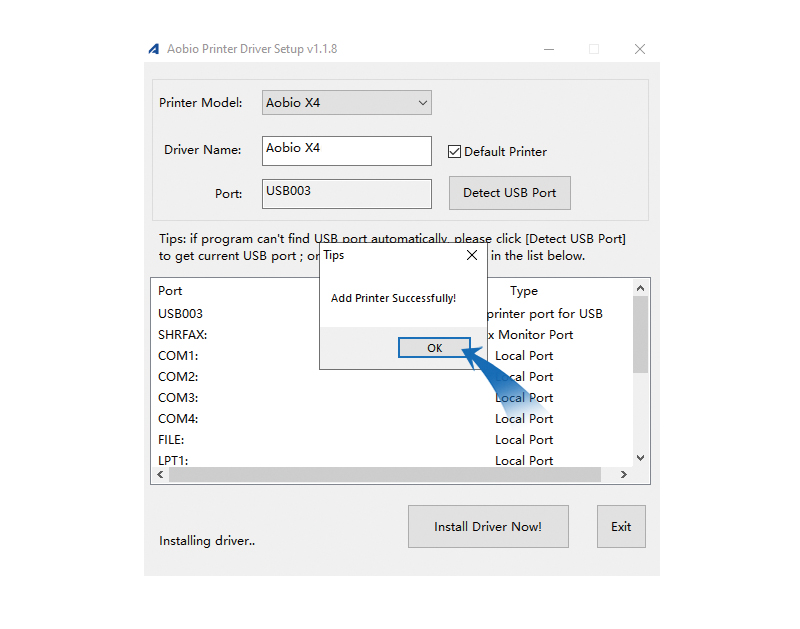
Task: Click Detect USB Port button
Action: coord(510,193)
